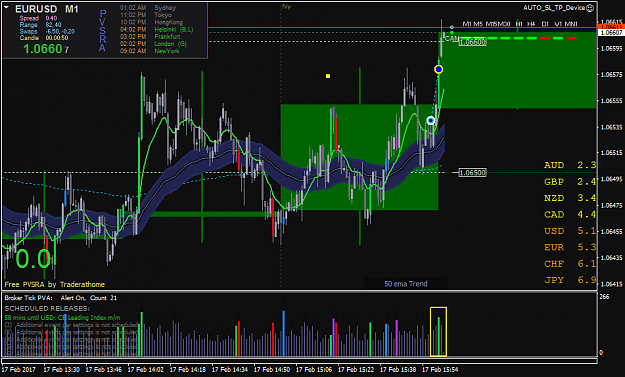Click the Frankfurt 03:02 PM session row
625x377 pixels.
[150, 37]
